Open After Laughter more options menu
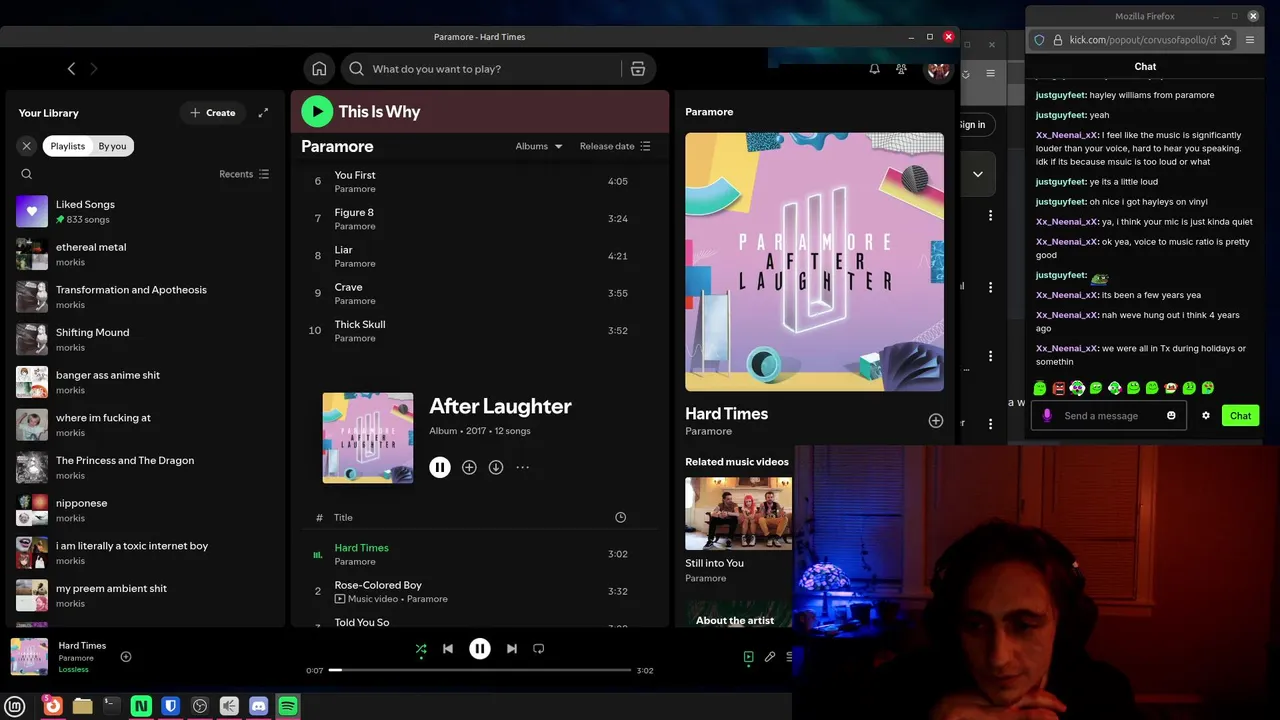Viewport: 1280px width, 720px height. coord(522,467)
